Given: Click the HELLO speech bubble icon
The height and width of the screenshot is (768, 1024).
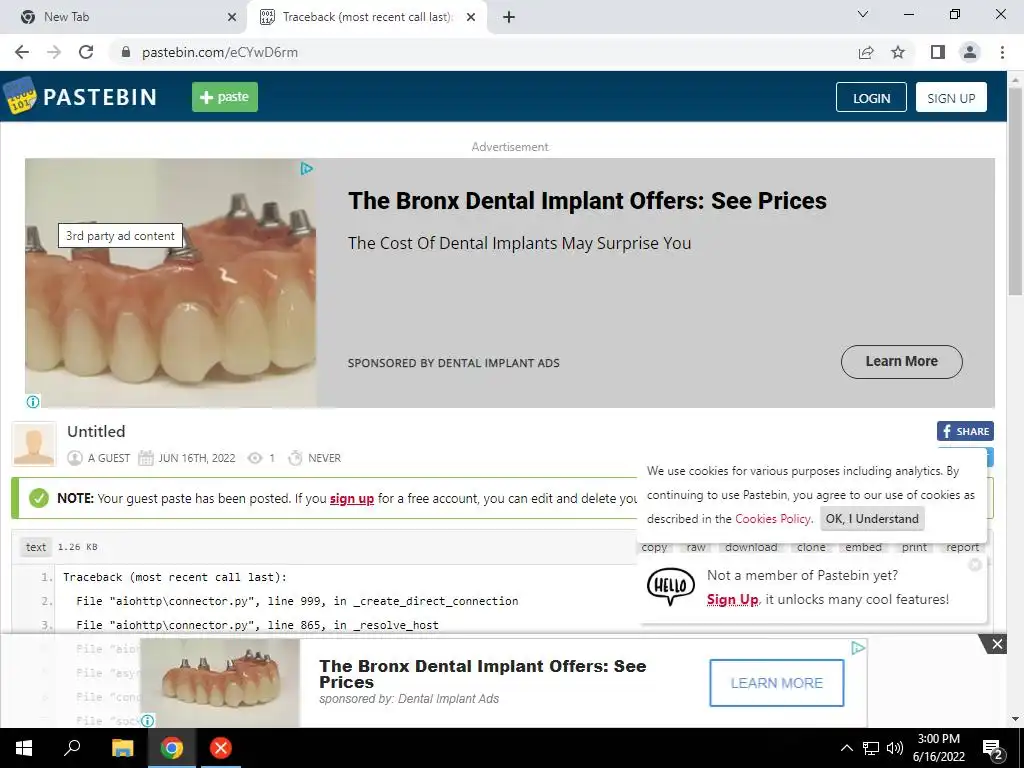Looking at the screenshot, I should 671,586.
